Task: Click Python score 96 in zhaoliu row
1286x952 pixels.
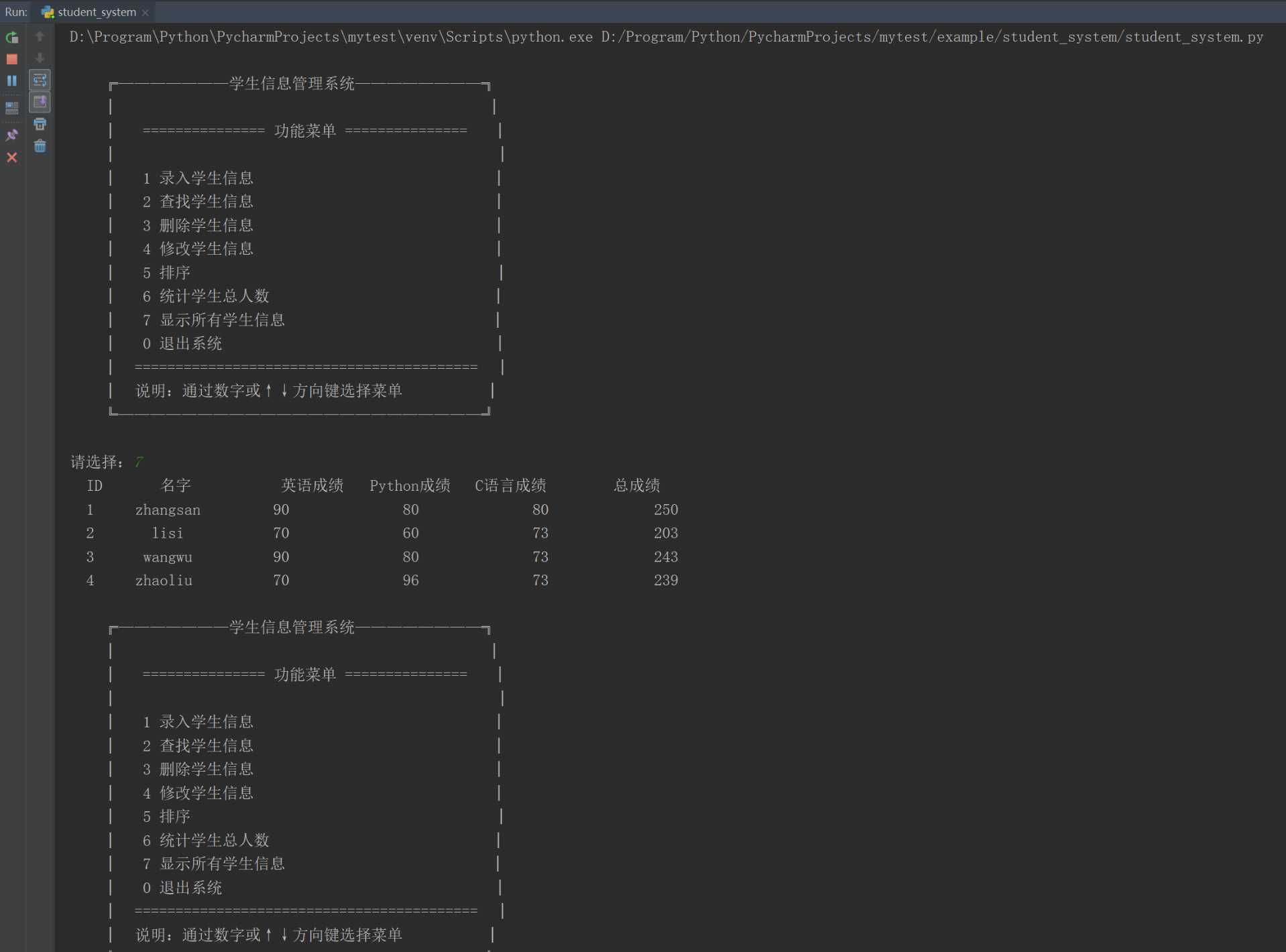Action: [410, 581]
